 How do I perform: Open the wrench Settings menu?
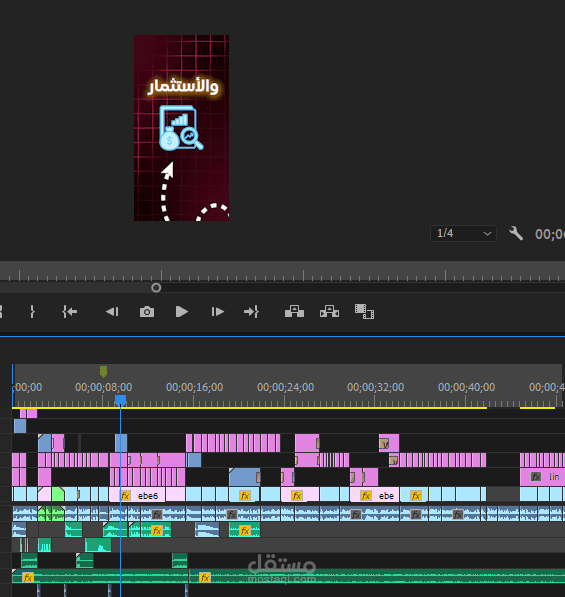click(x=516, y=233)
